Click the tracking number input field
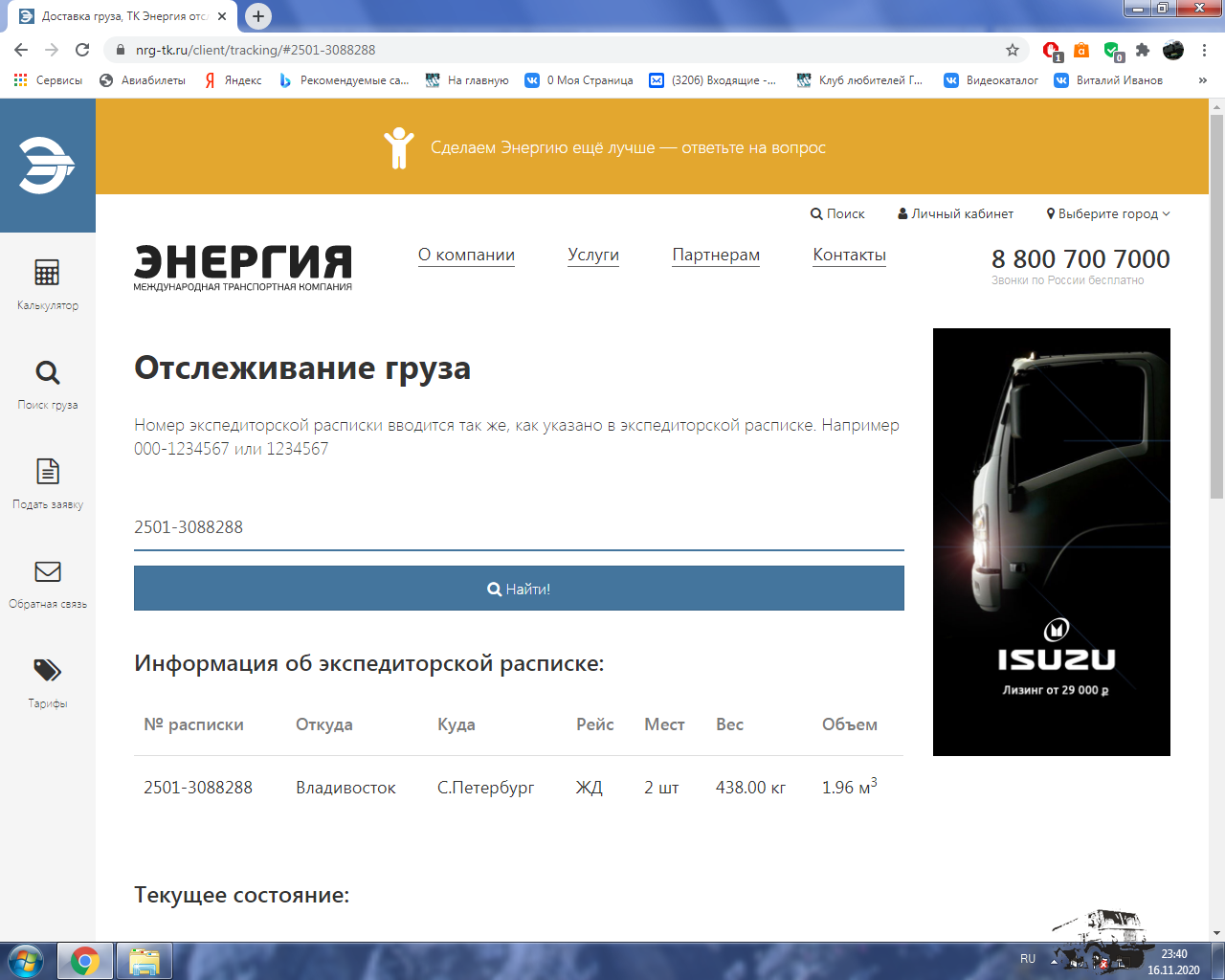The height and width of the screenshot is (980, 1225). (x=519, y=527)
